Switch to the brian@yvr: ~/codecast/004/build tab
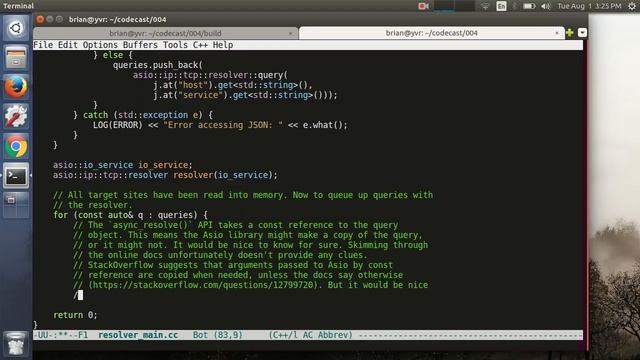This screenshot has height=360, width=640. (165, 33)
